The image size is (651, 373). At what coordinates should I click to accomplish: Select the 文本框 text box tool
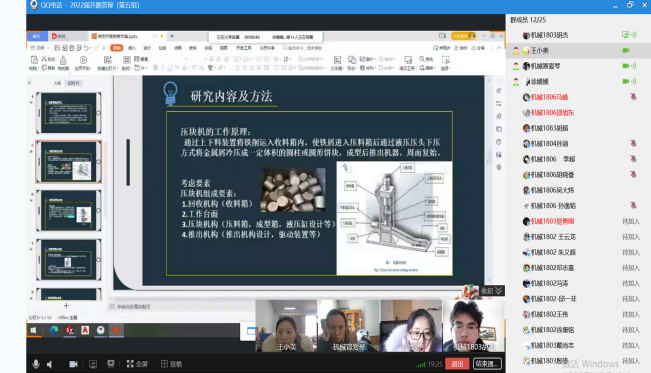(x=337, y=63)
